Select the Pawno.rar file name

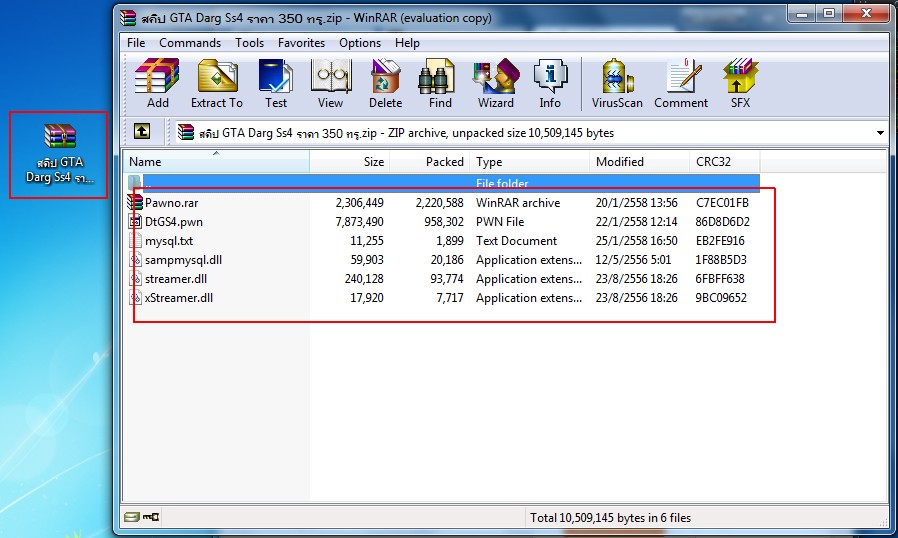click(x=171, y=203)
